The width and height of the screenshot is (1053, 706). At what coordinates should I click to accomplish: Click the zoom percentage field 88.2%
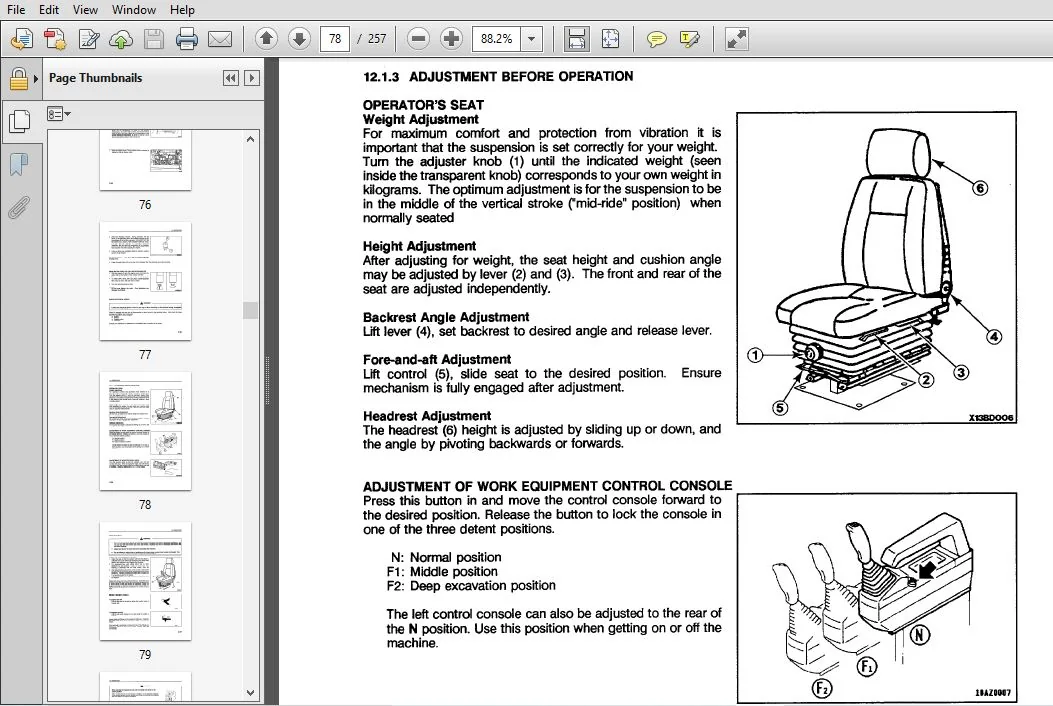(x=497, y=39)
